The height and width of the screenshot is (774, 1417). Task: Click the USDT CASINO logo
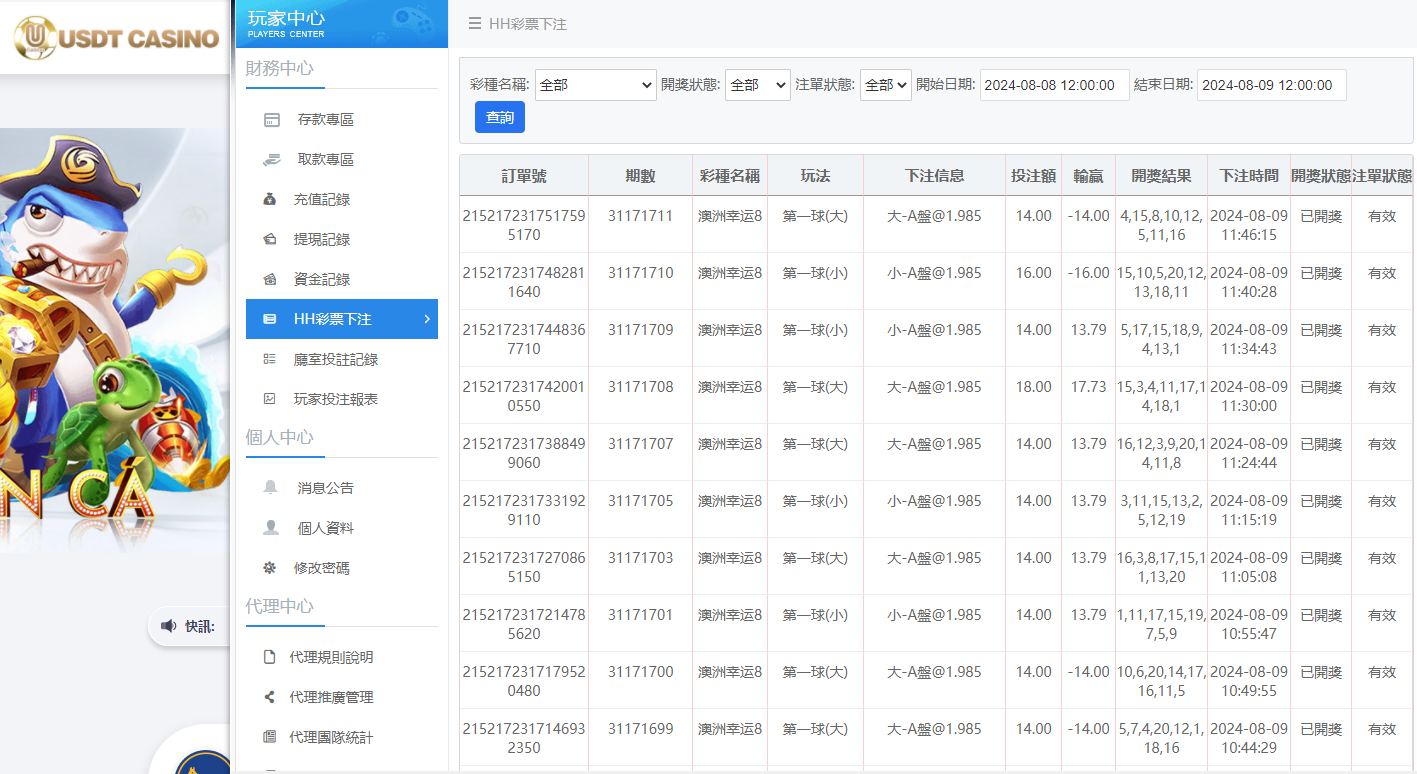(113, 38)
